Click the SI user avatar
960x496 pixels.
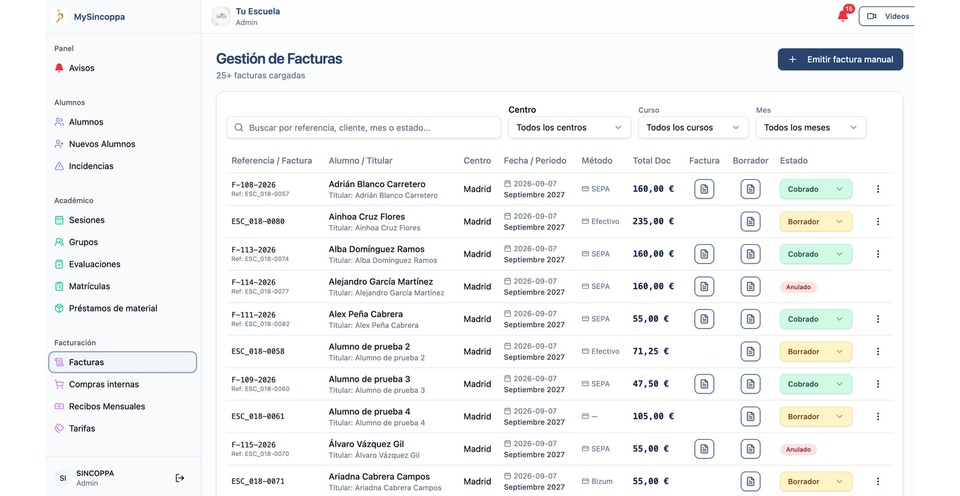[62, 478]
